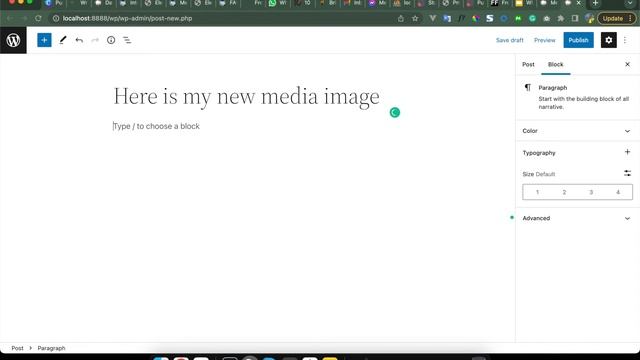Click the paragraph pilcrow block icon

[528, 87]
